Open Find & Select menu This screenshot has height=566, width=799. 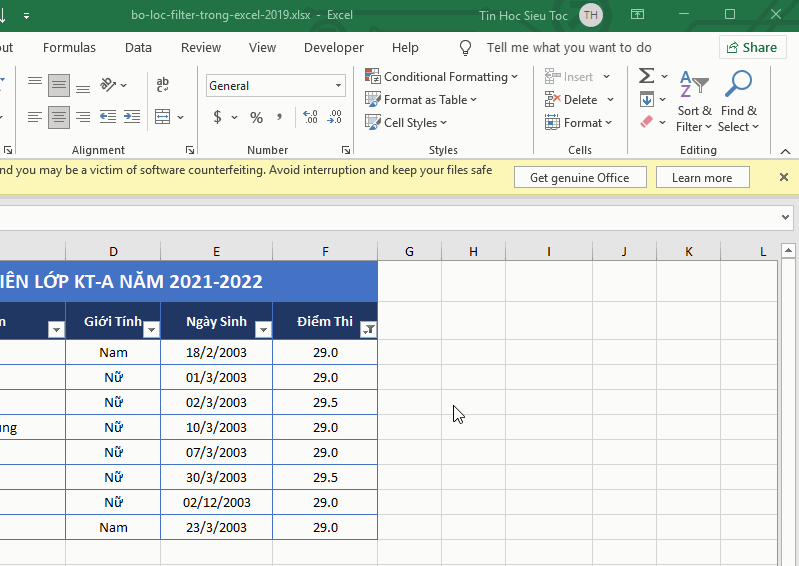click(x=738, y=101)
